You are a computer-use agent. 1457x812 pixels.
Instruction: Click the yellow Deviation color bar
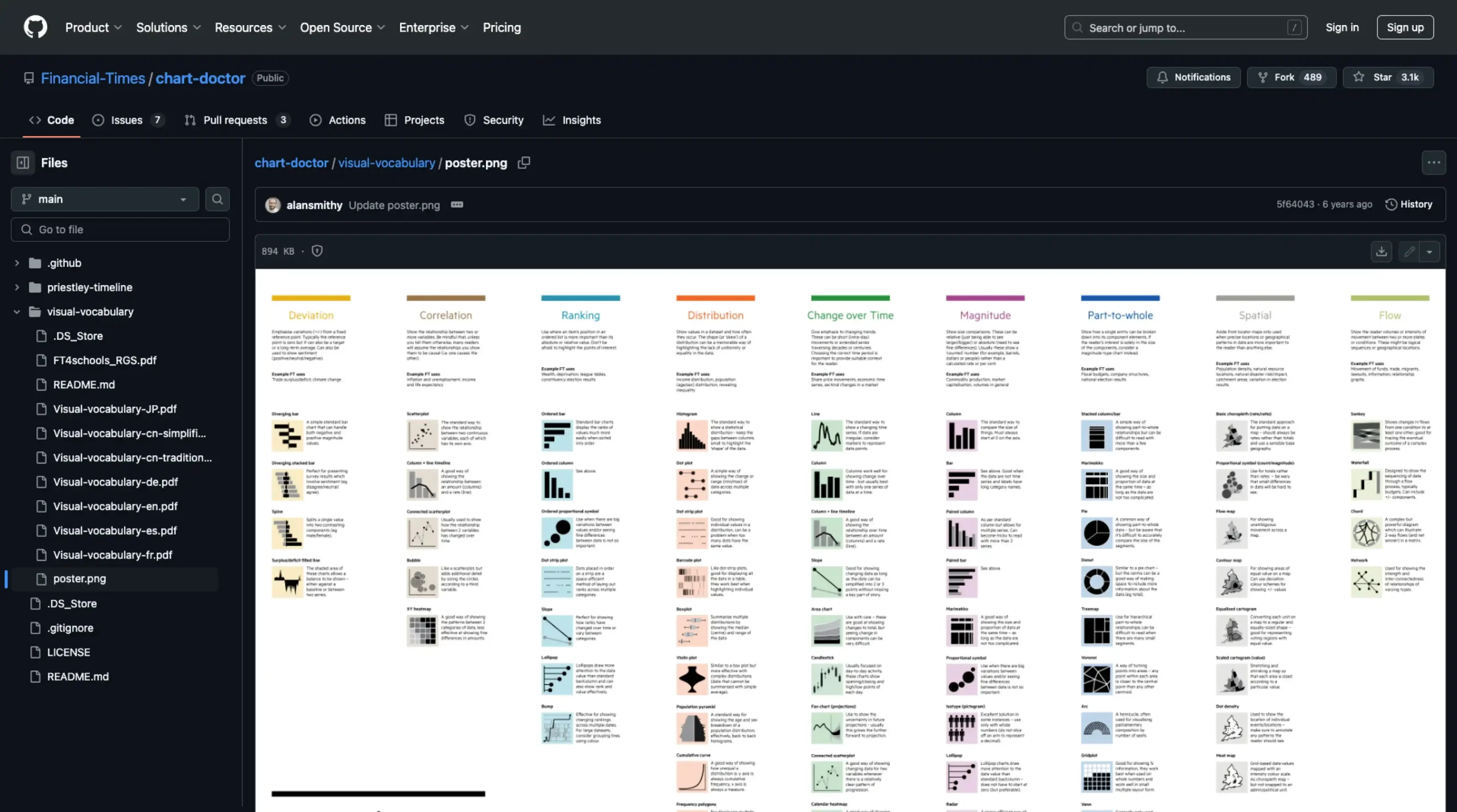[x=311, y=298]
